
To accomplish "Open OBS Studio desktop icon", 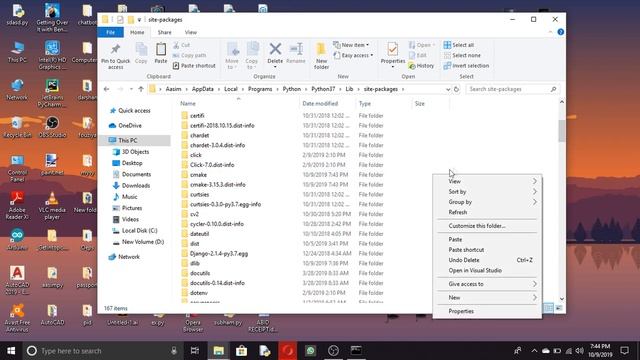I will (52, 127).
